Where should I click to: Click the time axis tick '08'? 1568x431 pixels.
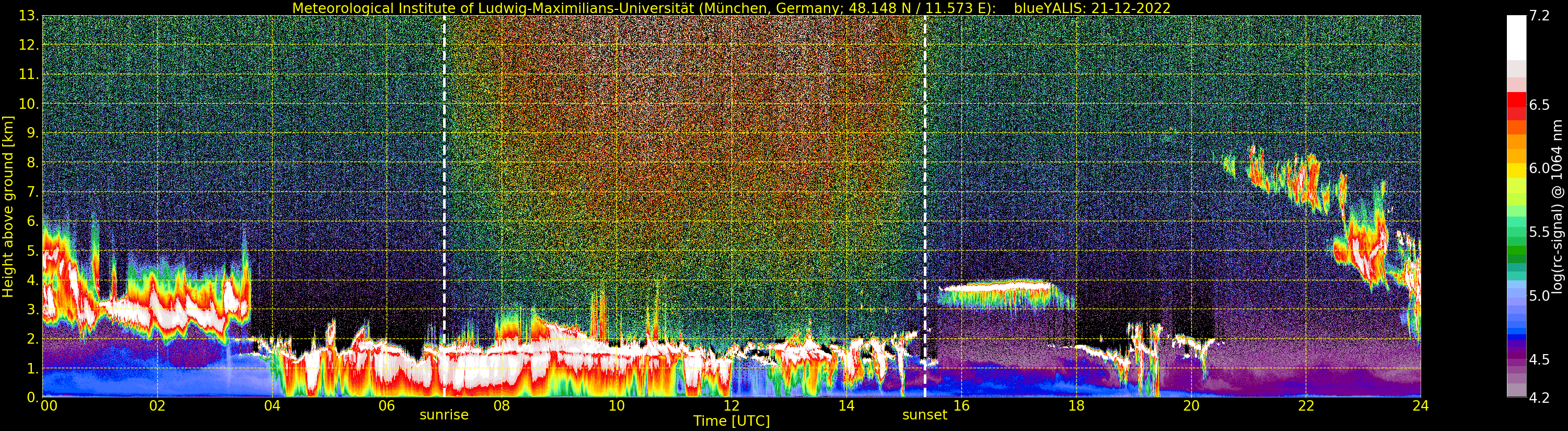(502, 405)
